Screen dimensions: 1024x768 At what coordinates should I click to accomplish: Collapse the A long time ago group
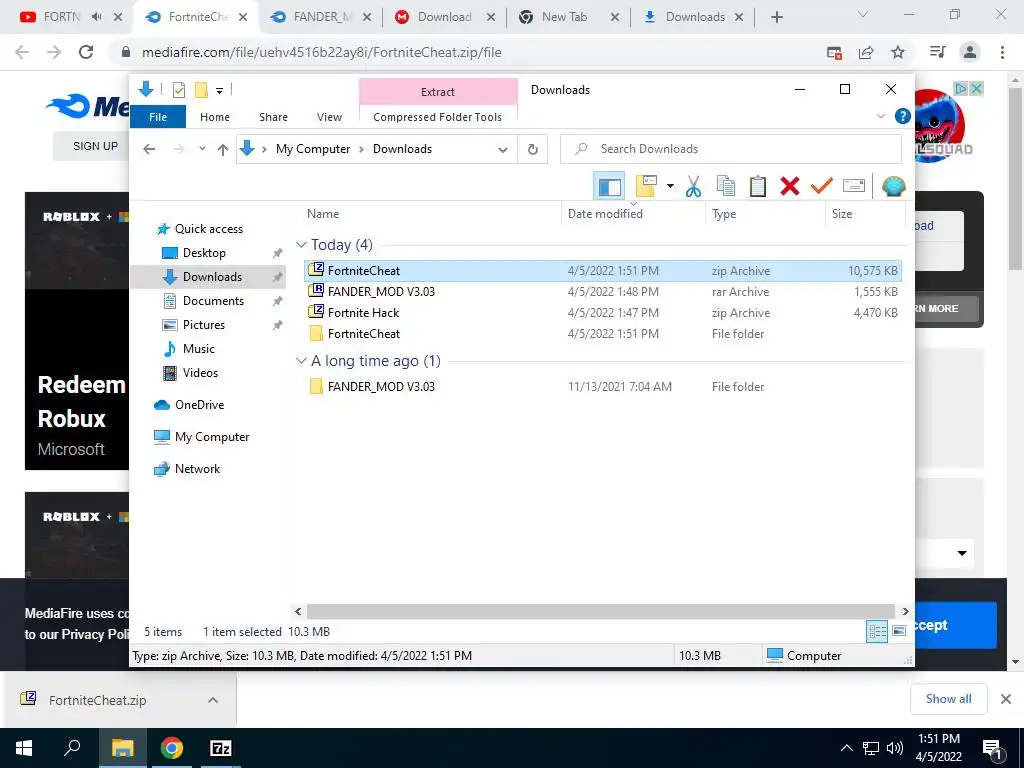click(301, 360)
